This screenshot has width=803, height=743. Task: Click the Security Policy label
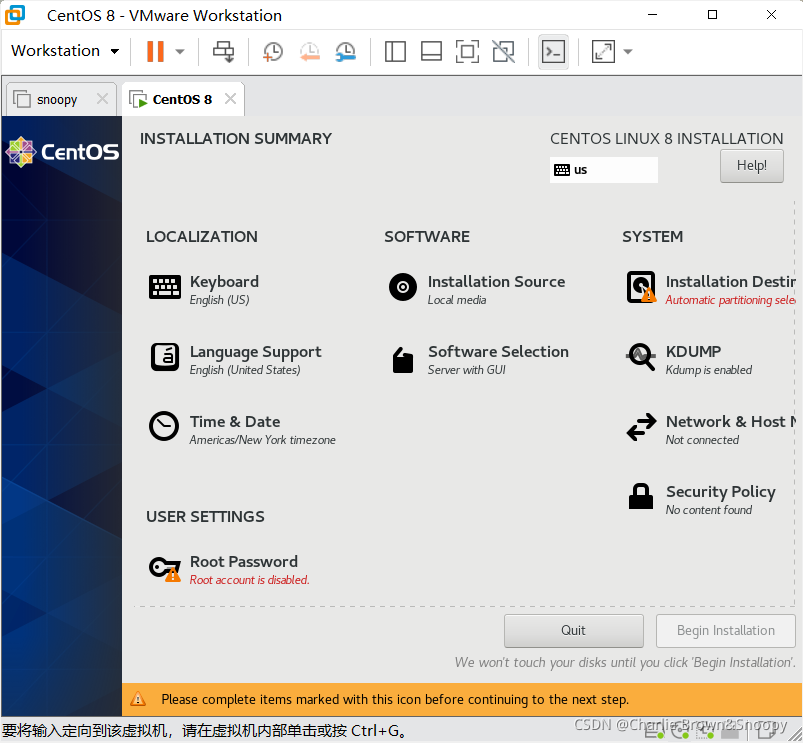tap(721, 492)
